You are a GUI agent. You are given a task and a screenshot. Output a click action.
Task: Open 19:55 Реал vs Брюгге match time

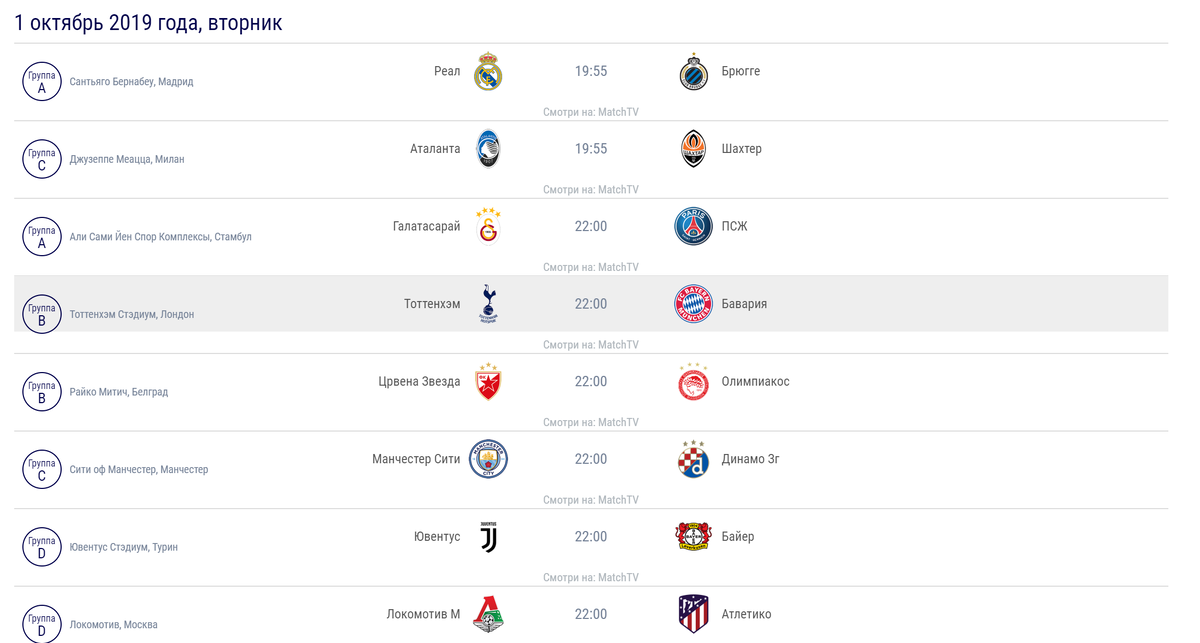591,71
